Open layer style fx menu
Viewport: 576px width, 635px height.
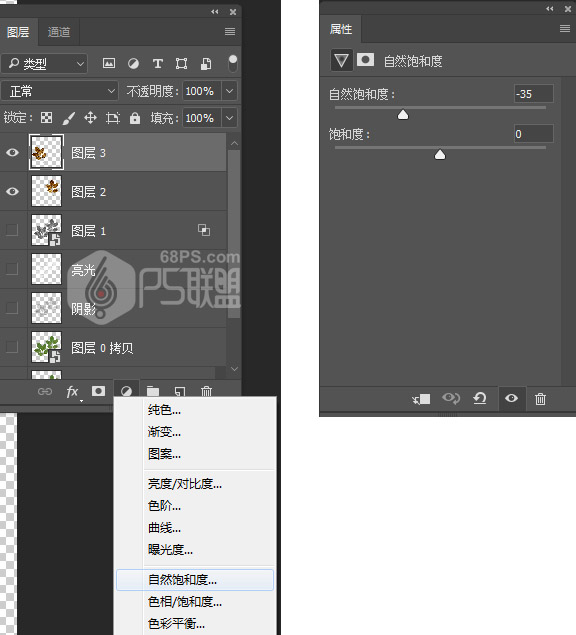(x=72, y=392)
